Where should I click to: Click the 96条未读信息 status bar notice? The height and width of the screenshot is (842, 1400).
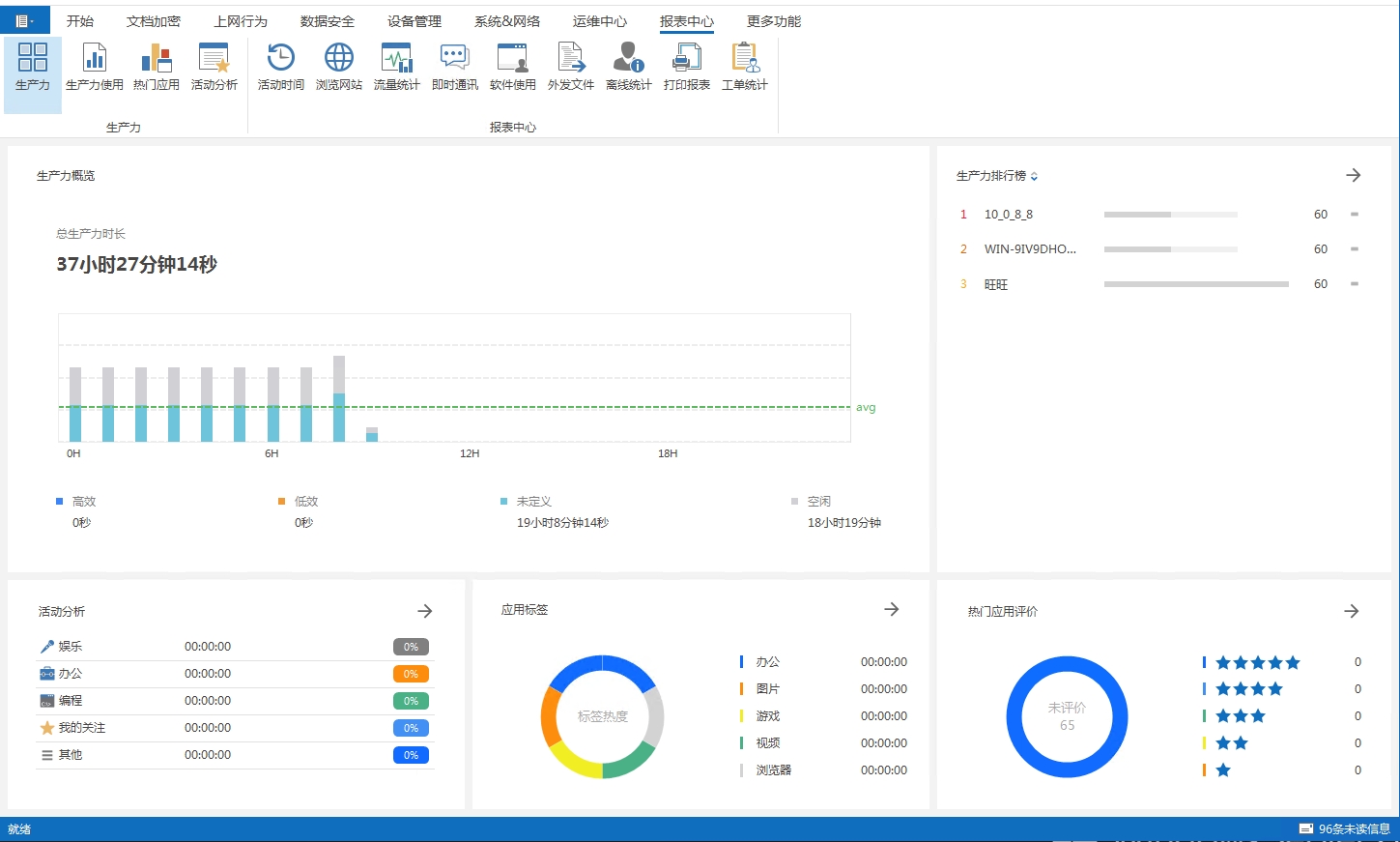pos(1344,828)
